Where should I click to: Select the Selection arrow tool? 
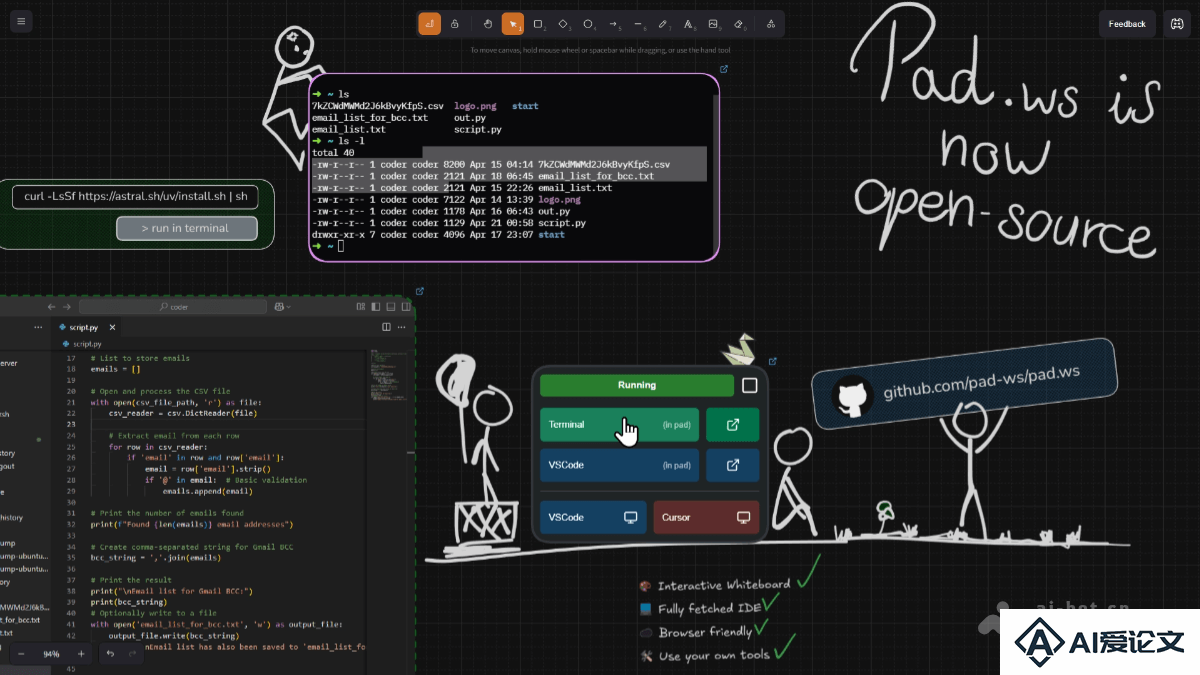[x=513, y=23]
